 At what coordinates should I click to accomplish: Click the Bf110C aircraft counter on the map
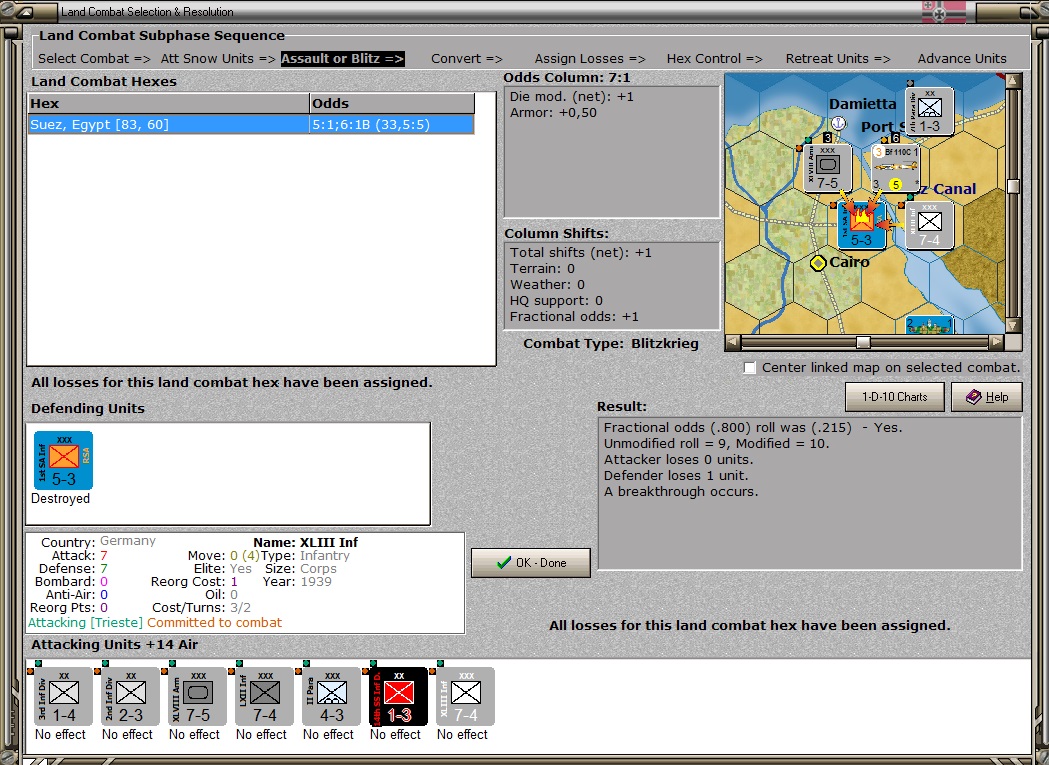click(896, 168)
